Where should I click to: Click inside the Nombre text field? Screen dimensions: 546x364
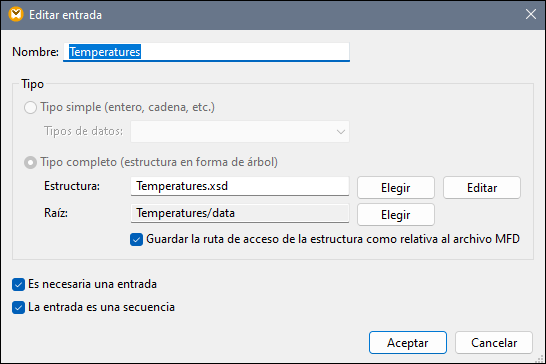coord(206,52)
